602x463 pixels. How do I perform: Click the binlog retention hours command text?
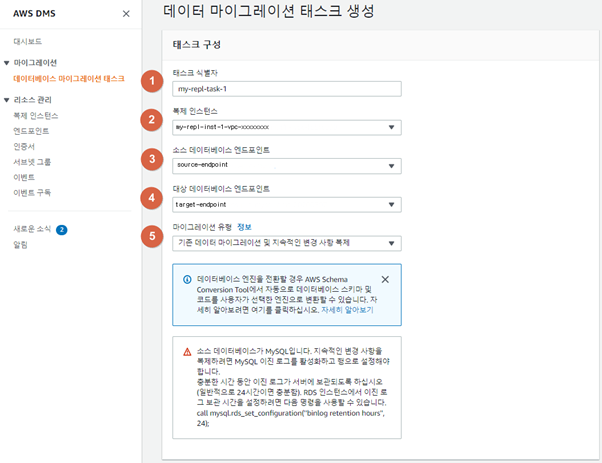point(291,418)
